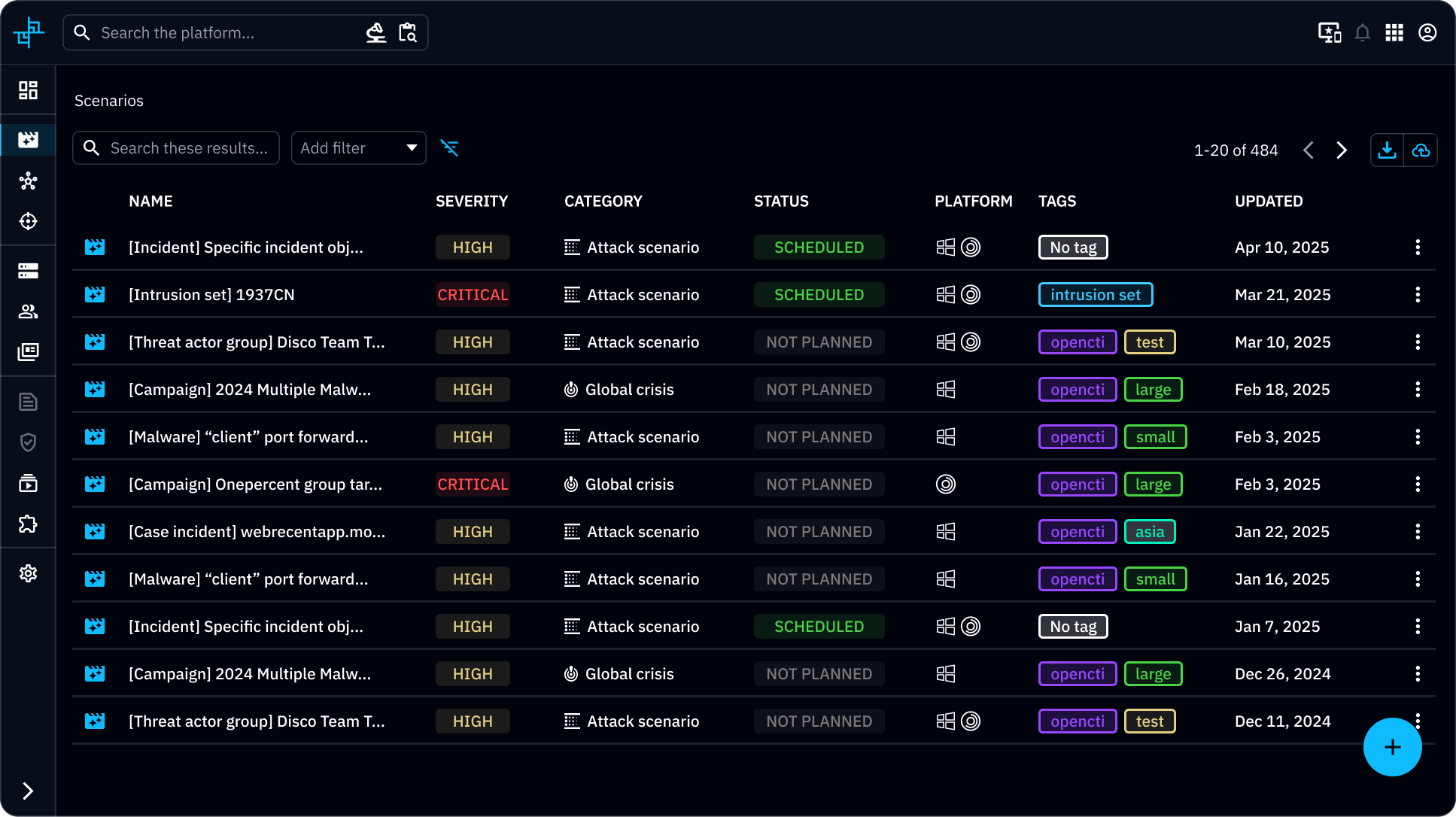Open the Onepercent group campaign scenario
1456x817 pixels.
[x=255, y=484]
